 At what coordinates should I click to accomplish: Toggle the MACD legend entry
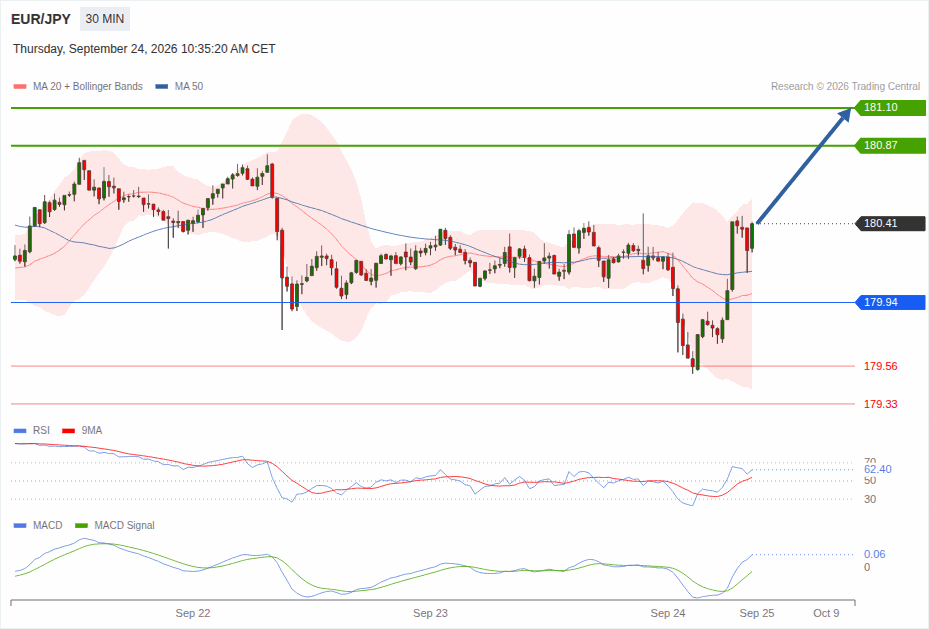(37, 525)
